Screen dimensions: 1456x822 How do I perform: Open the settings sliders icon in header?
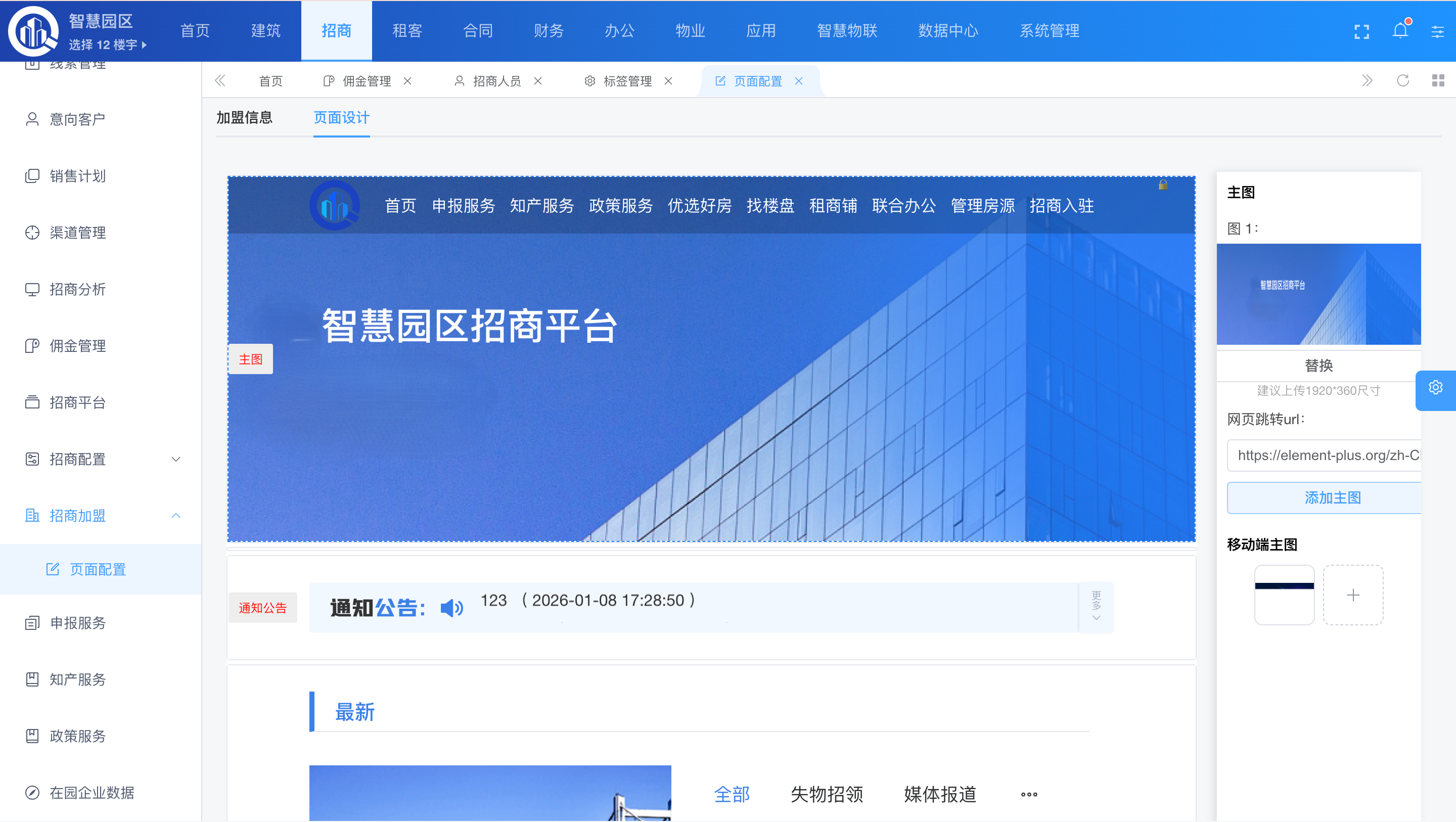pos(1437,32)
